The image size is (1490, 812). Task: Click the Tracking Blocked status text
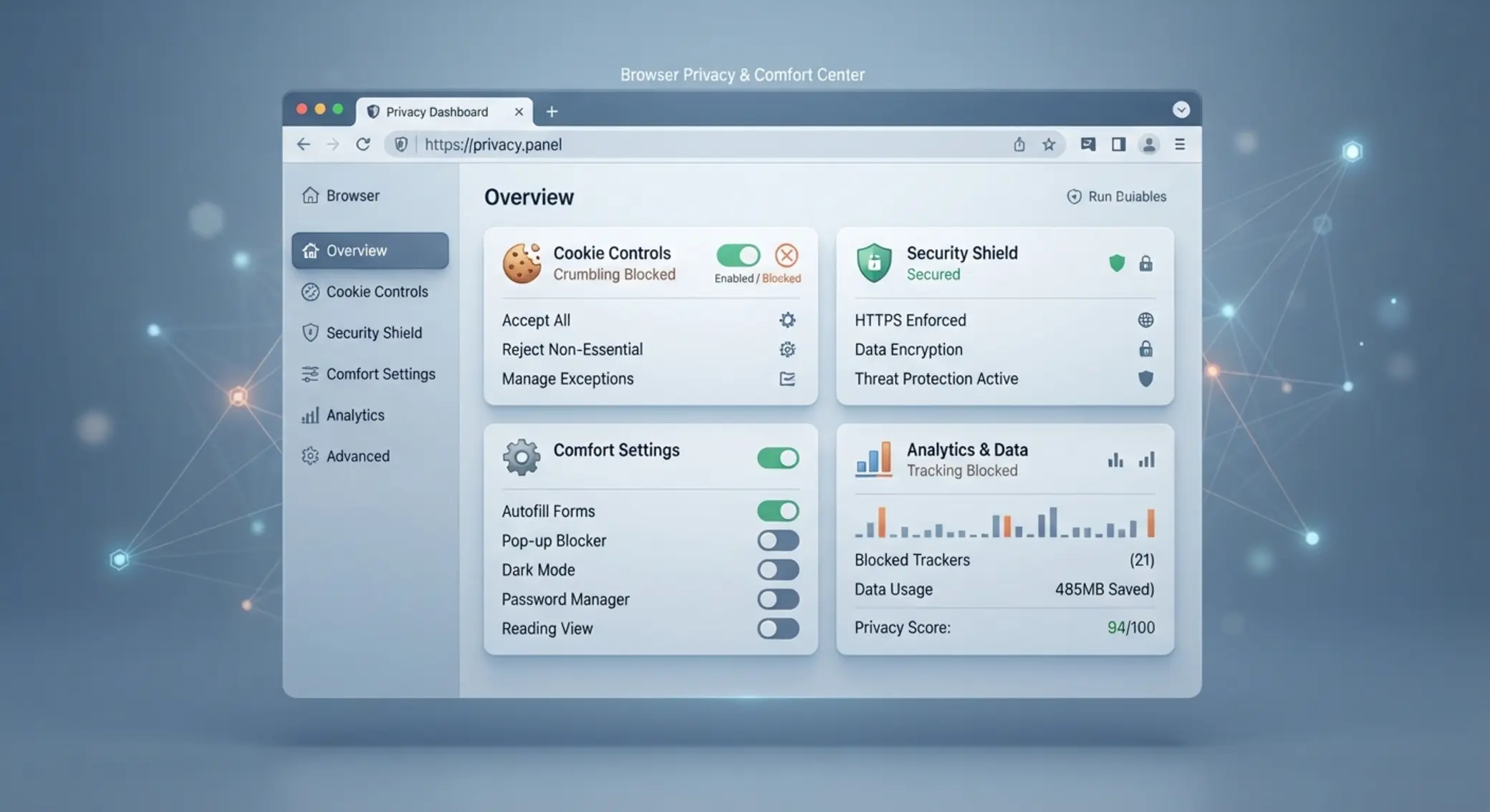(x=962, y=471)
